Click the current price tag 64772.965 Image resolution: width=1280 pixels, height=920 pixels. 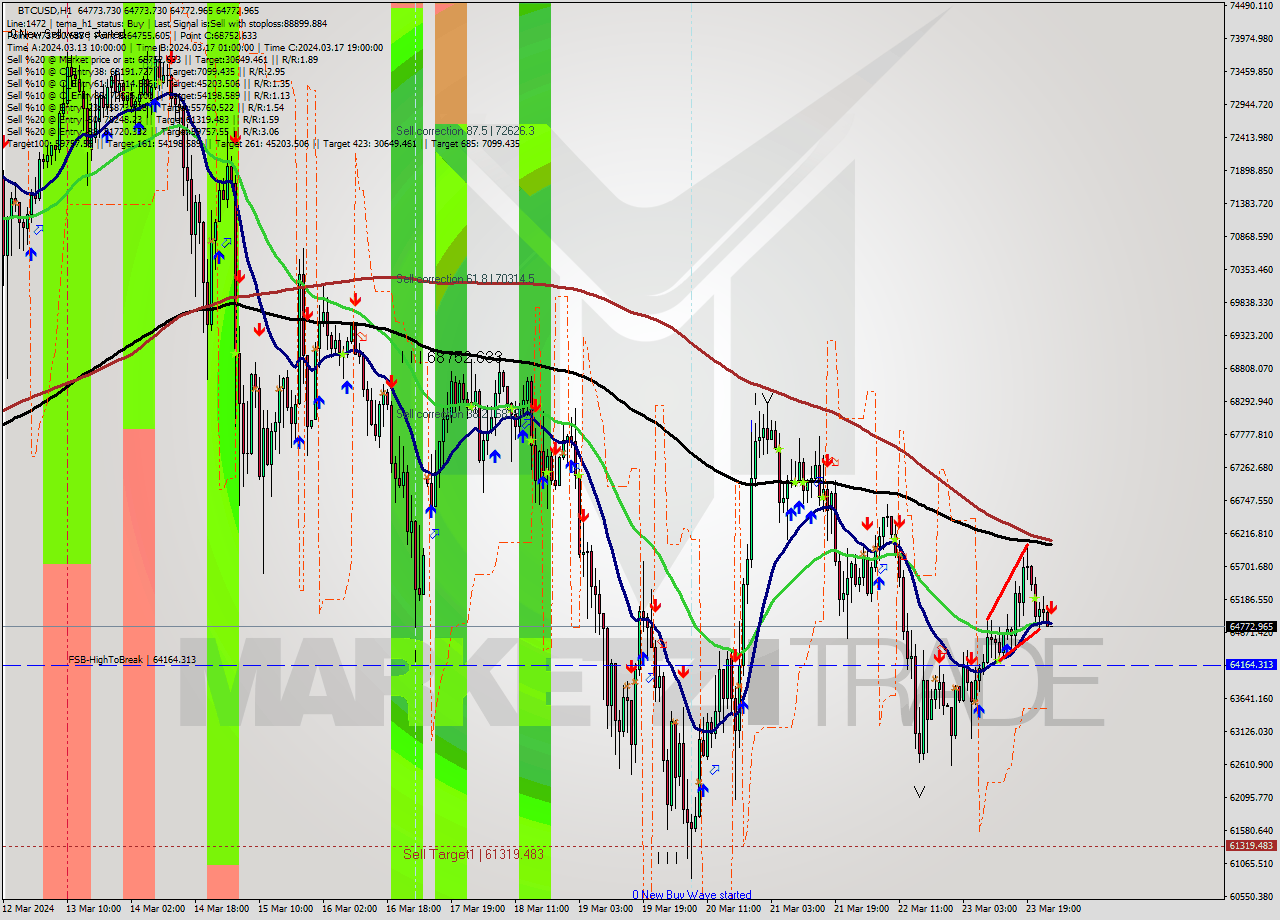pyautogui.click(x=1251, y=627)
